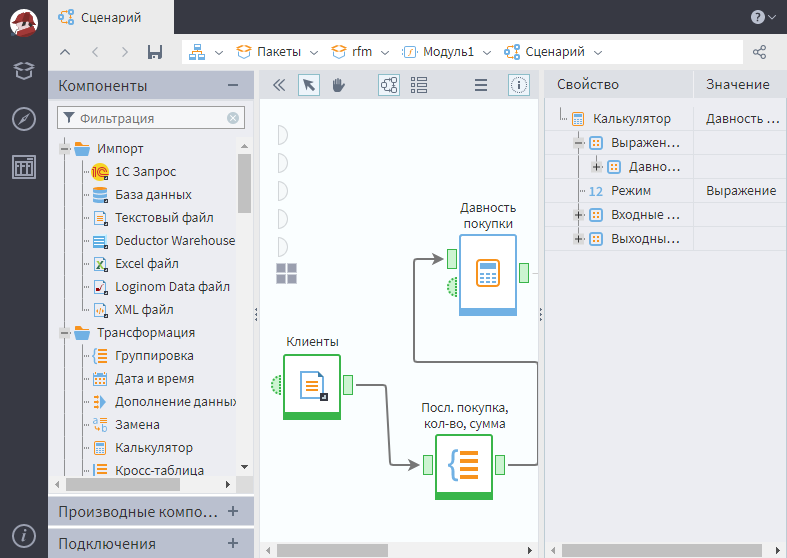787x558 pixels.
Task: Activate the hand pan tool
Action: [x=339, y=85]
